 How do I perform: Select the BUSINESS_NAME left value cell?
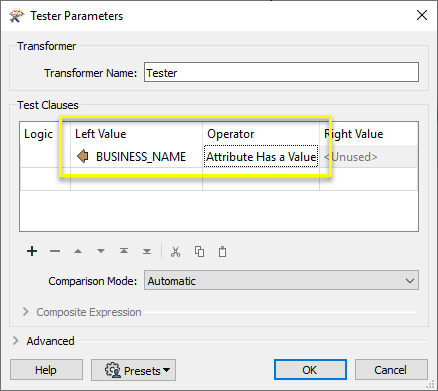coord(136,156)
